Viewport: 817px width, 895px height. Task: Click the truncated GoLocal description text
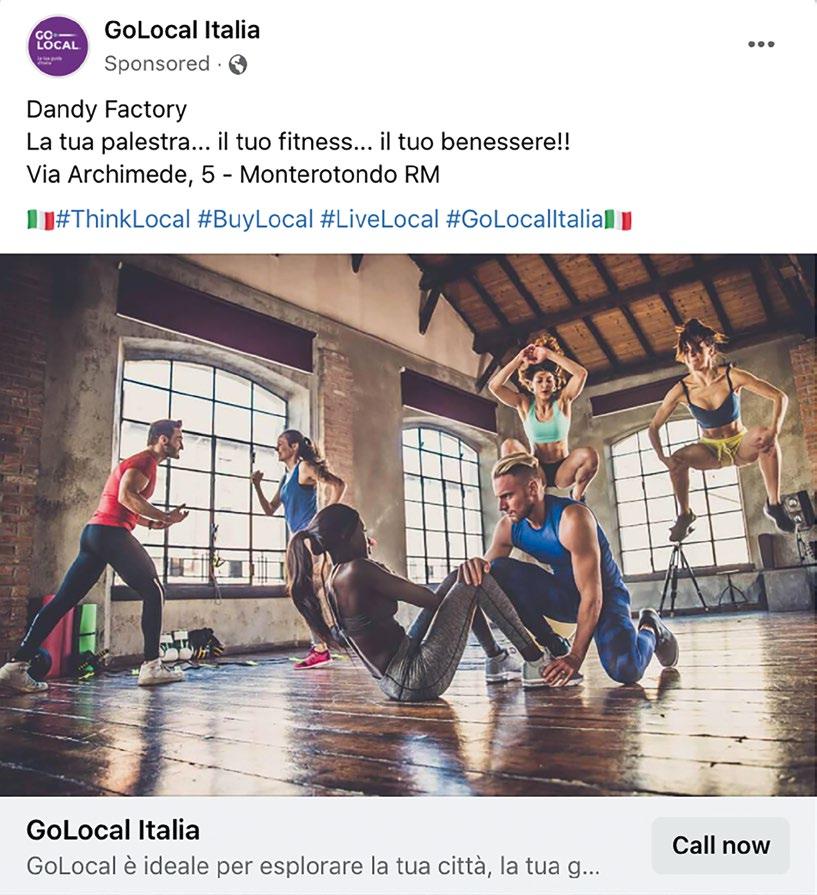[313, 866]
